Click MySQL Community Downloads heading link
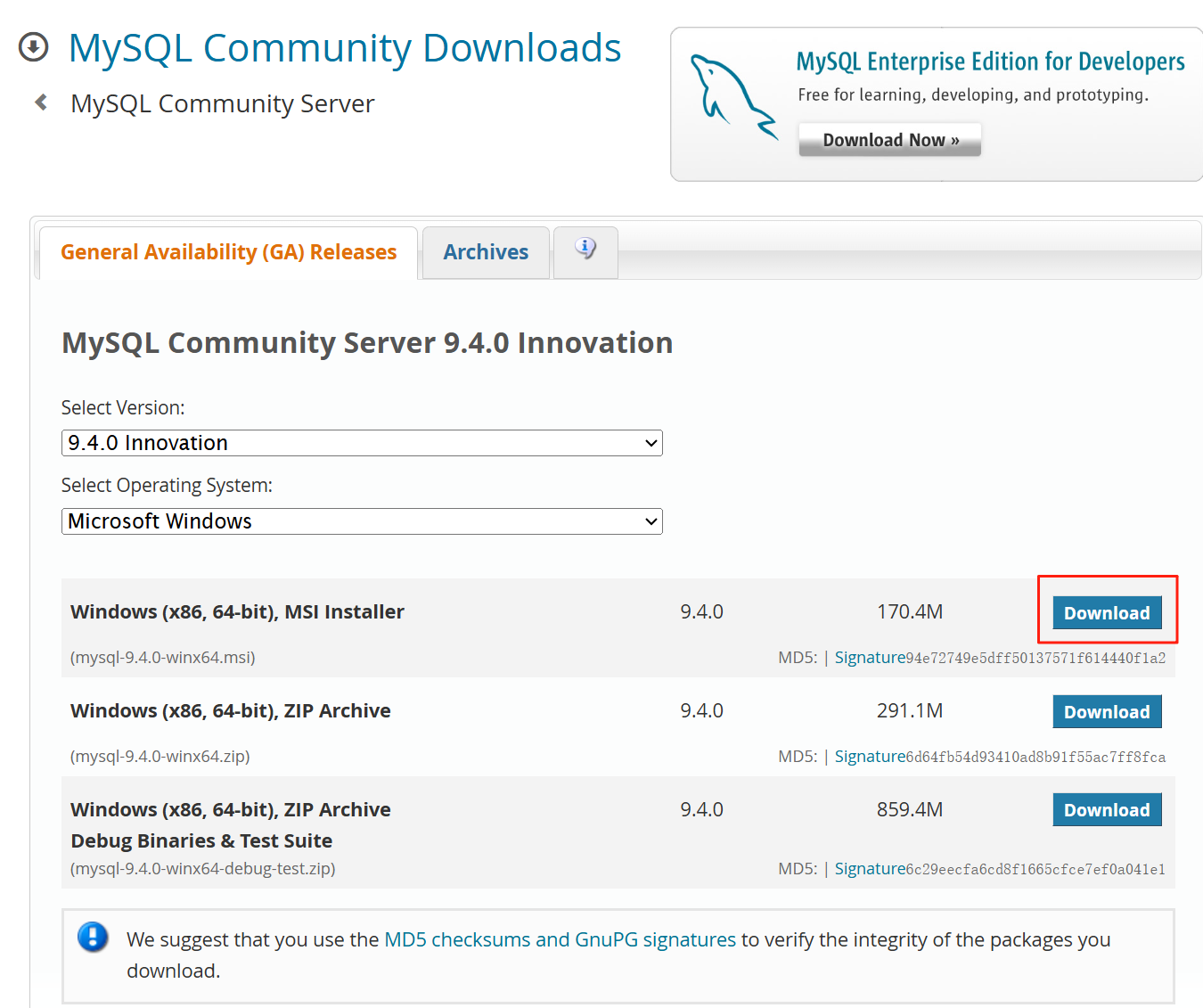 [x=345, y=48]
